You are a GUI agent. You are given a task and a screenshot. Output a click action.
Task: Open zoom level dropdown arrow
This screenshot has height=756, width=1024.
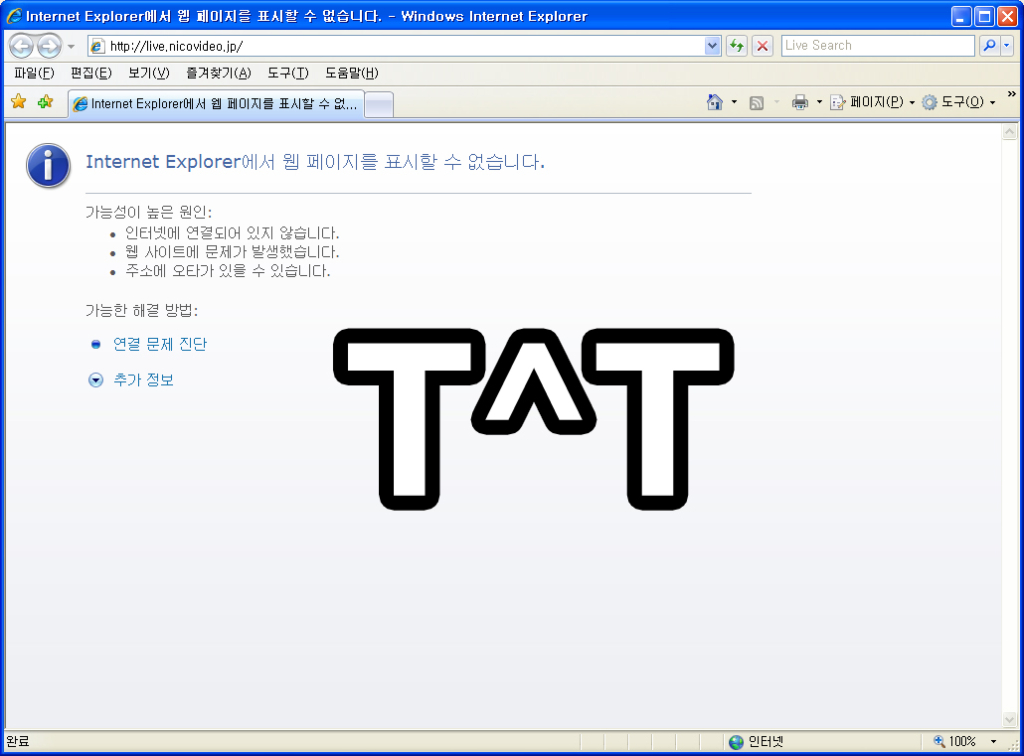pos(993,742)
